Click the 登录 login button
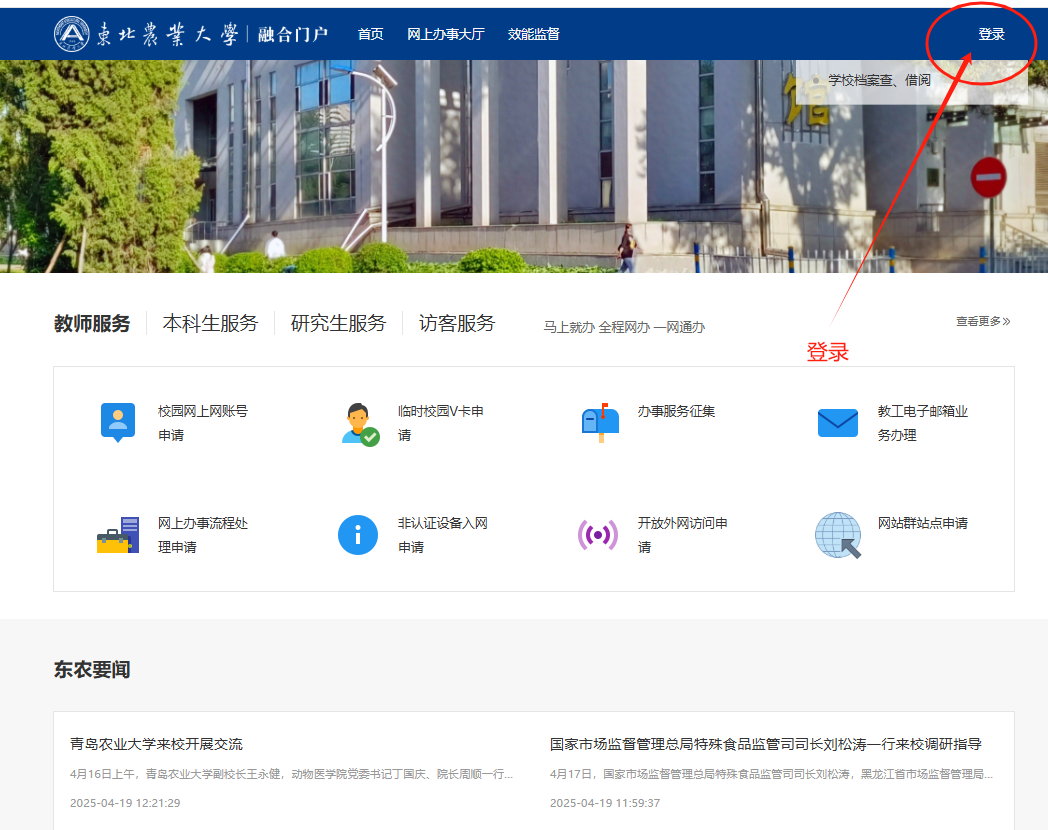 coord(991,34)
